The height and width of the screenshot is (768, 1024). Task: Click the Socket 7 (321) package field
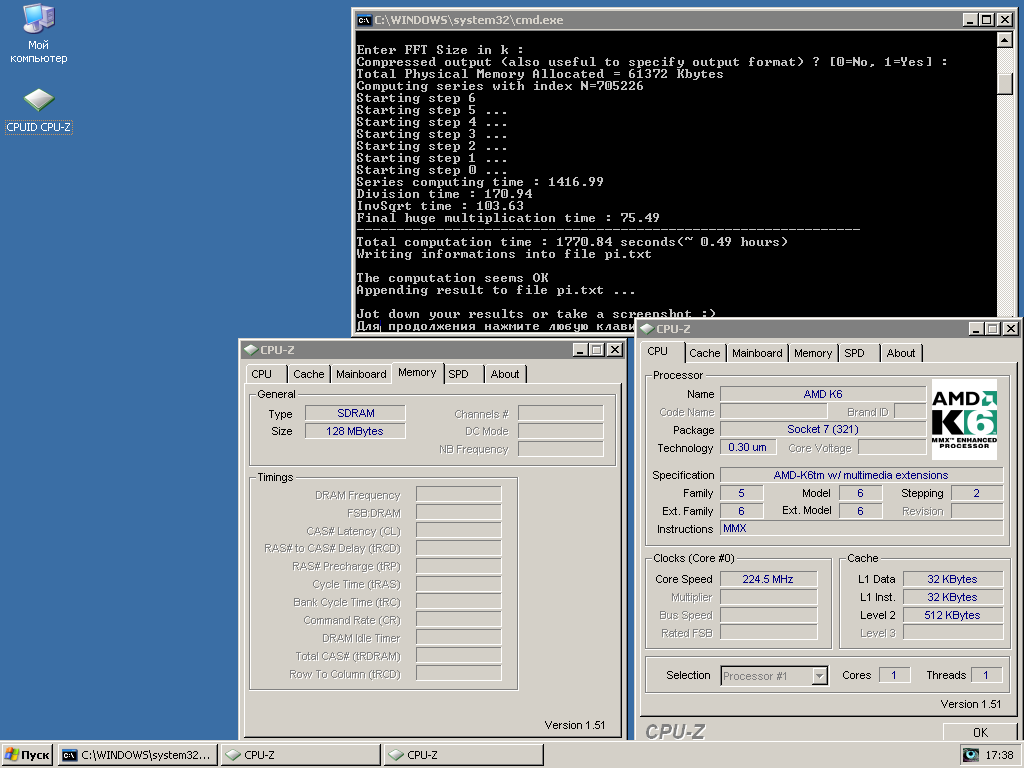click(x=823, y=430)
